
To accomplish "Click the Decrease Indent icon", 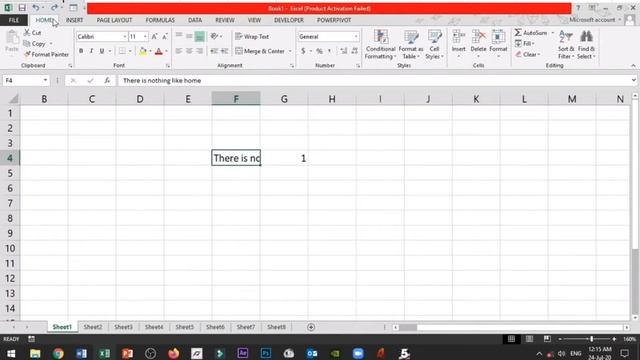I will pyautogui.click(x=214, y=51).
